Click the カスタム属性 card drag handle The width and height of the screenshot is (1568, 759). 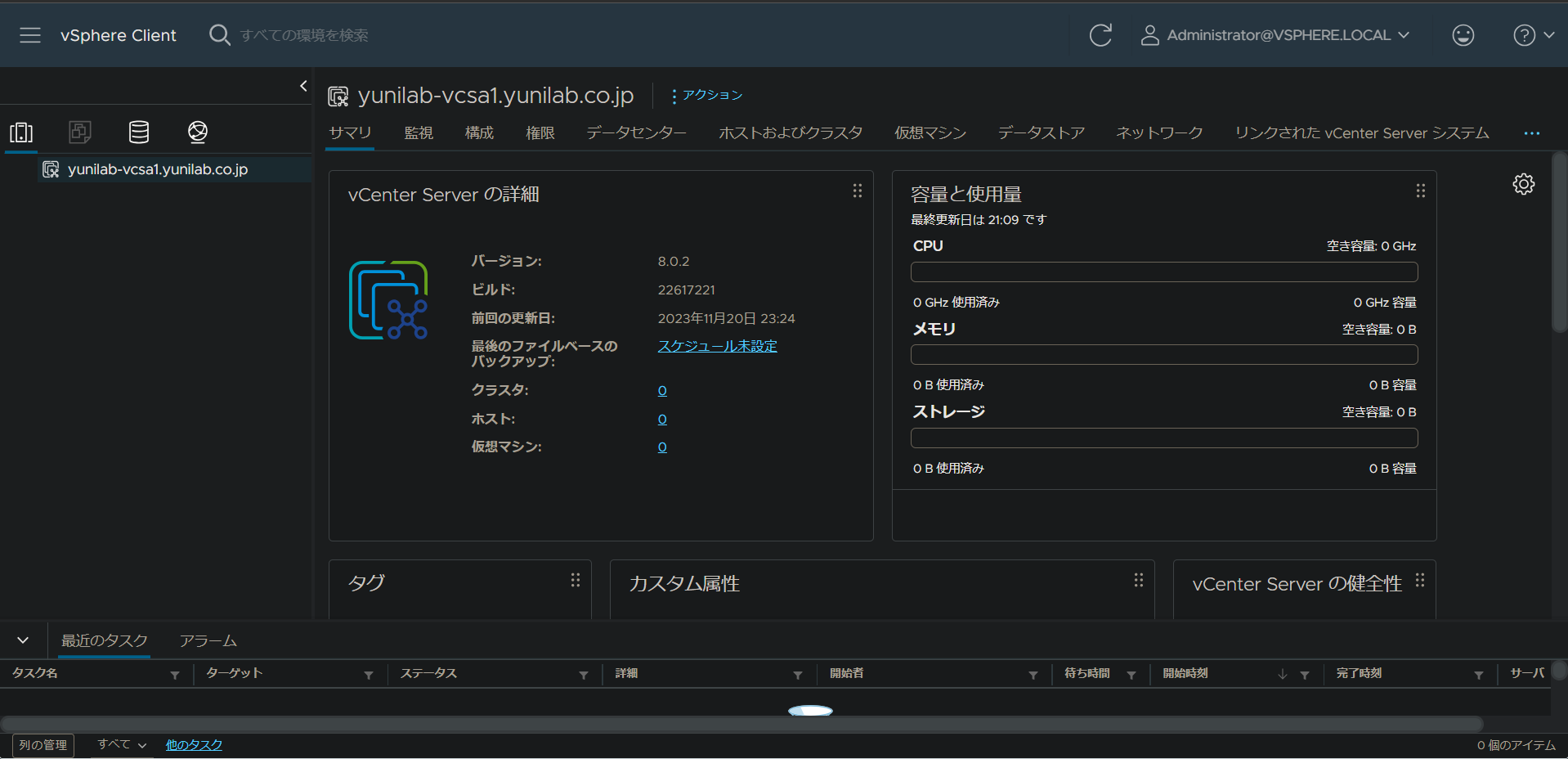1139,580
